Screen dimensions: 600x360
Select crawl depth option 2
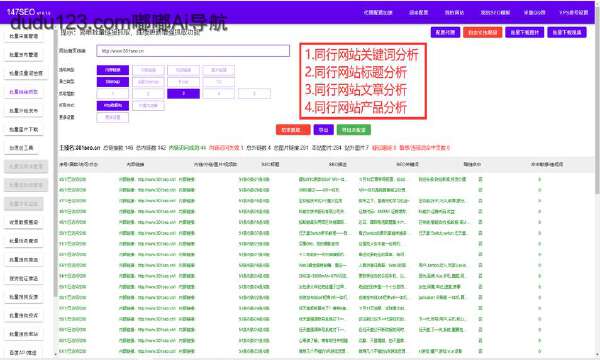148,93
